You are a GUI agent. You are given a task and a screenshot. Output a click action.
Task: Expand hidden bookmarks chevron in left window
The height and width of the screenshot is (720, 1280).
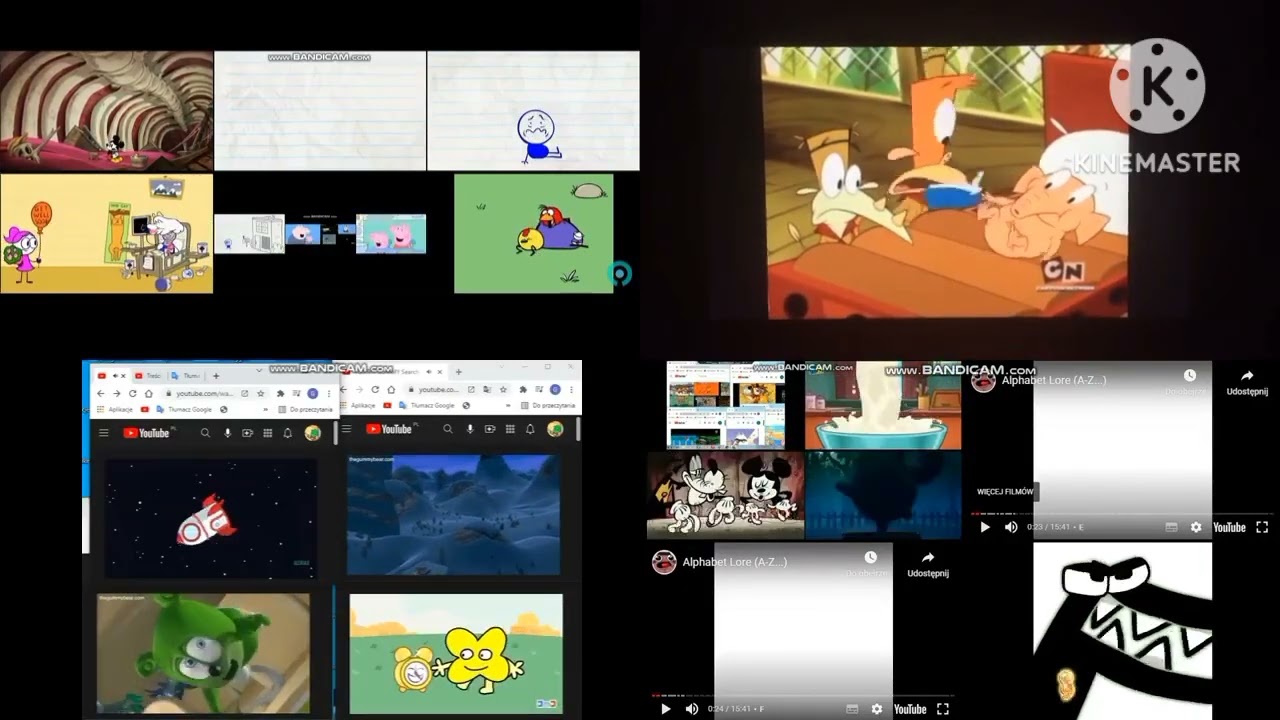tap(265, 409)
